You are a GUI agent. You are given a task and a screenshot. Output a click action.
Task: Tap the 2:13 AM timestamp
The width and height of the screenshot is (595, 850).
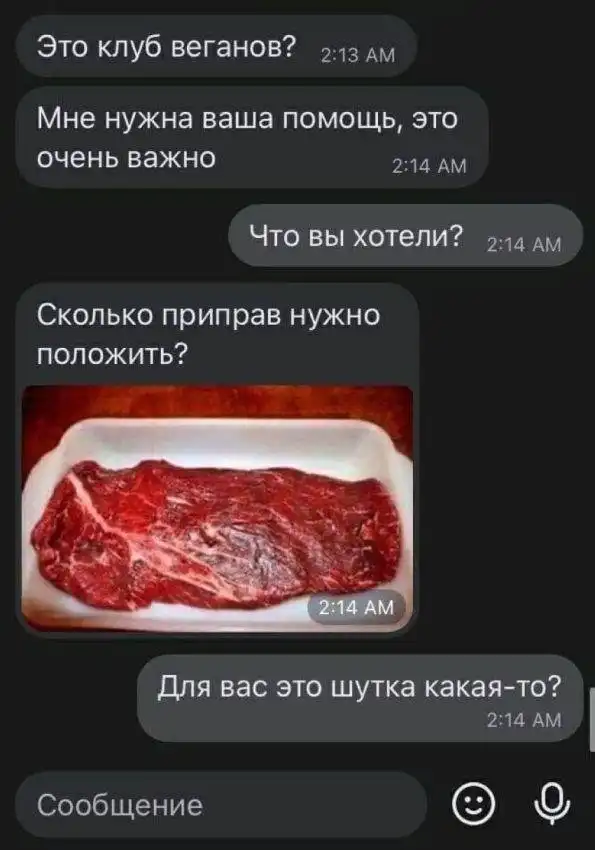(x=358, y=55)
